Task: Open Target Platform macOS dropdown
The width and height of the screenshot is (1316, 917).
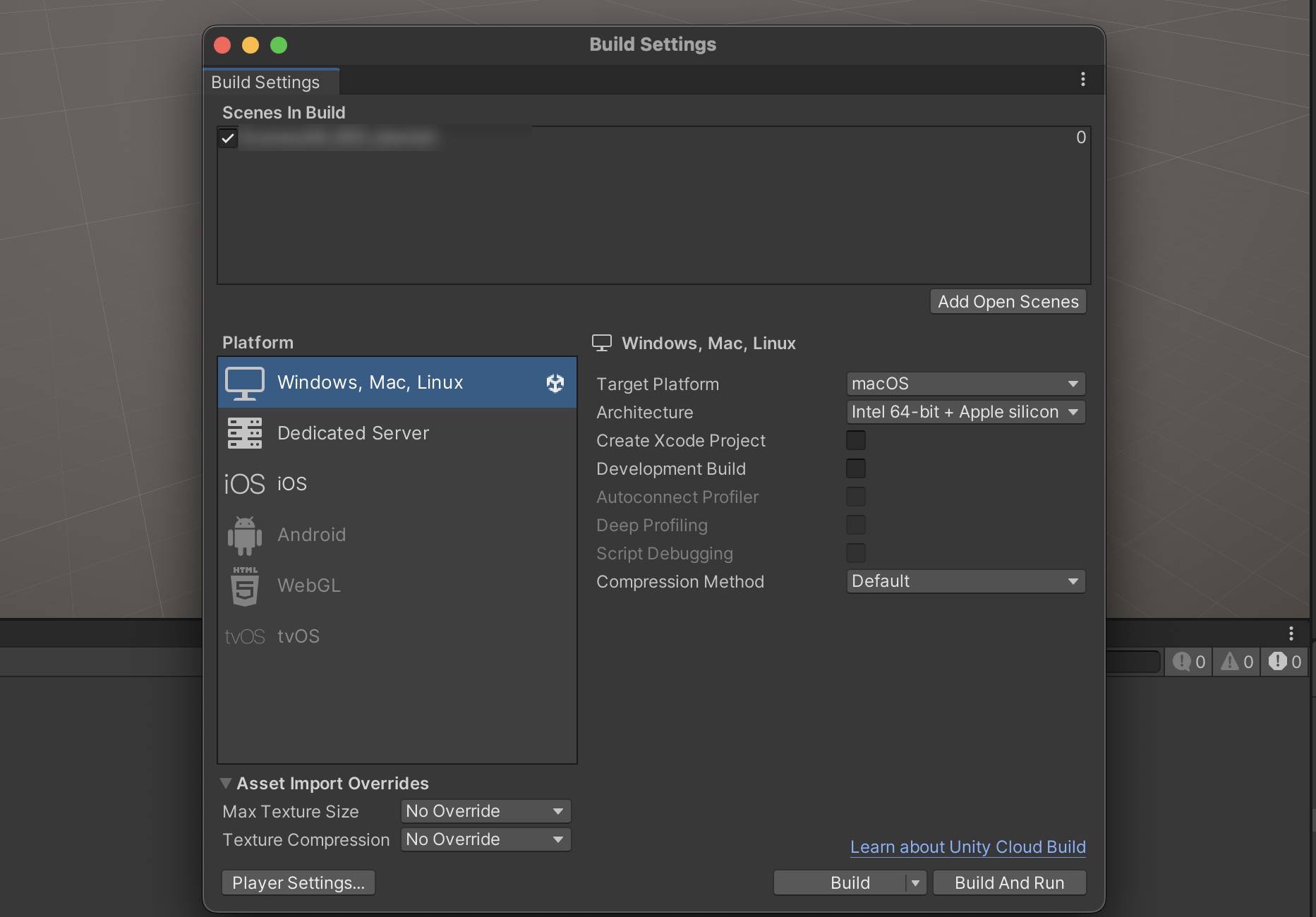Action: point(965,384)
